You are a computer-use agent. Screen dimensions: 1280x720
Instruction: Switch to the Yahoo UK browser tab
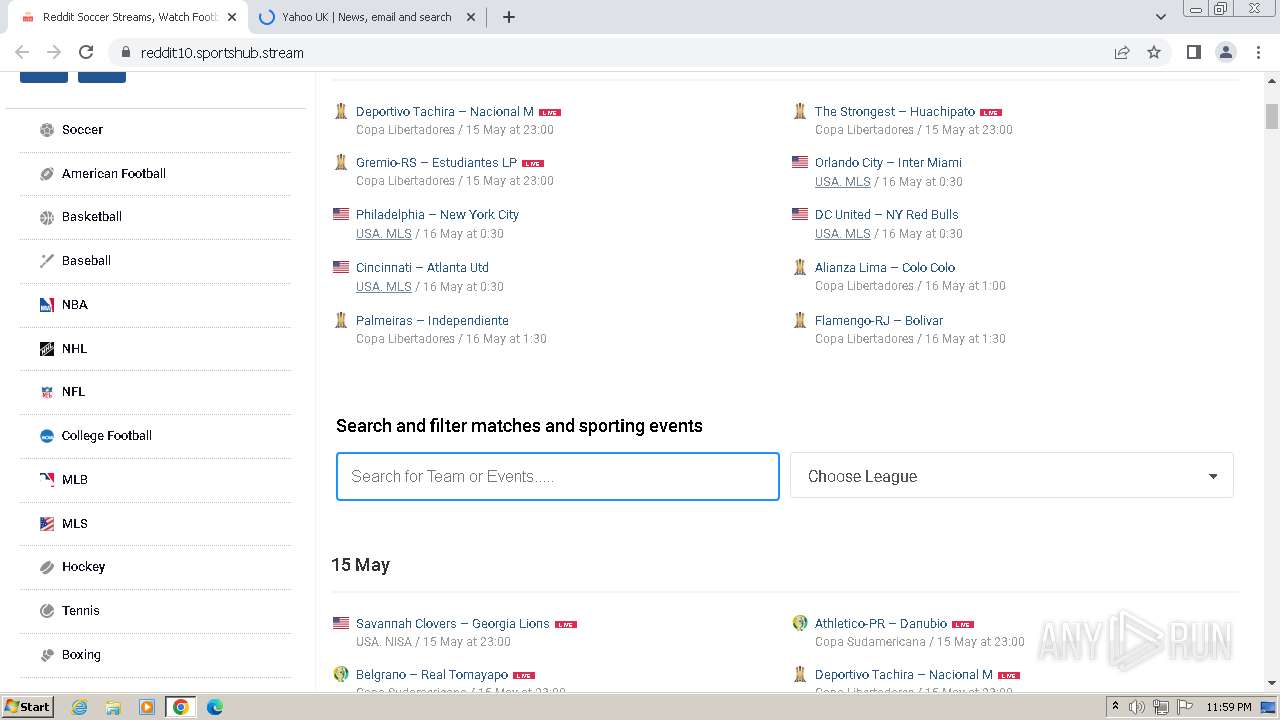[x=366, y=17]
